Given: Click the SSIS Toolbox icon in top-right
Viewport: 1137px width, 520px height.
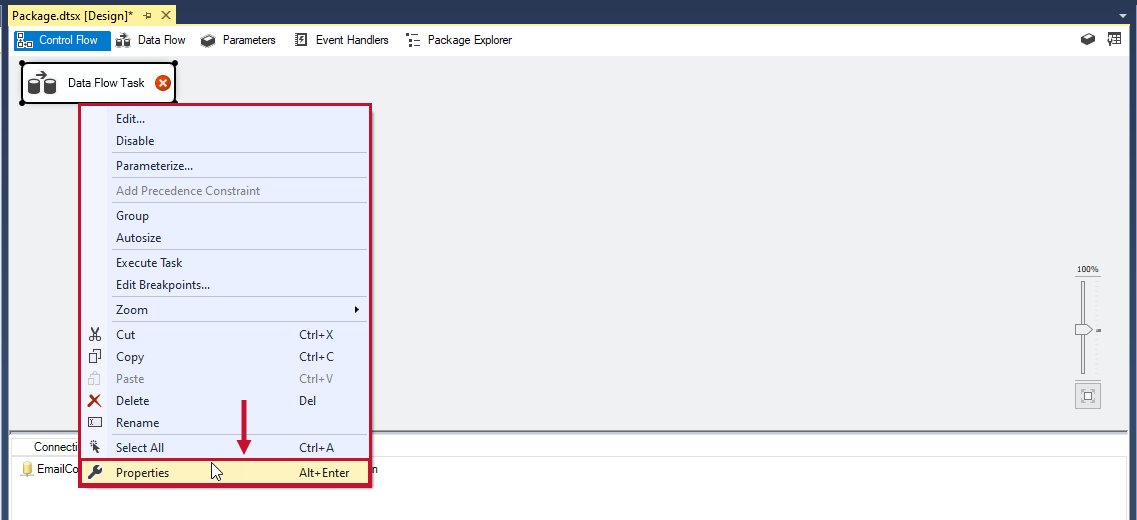Looking at the screenshot, I should [1088, 40].
